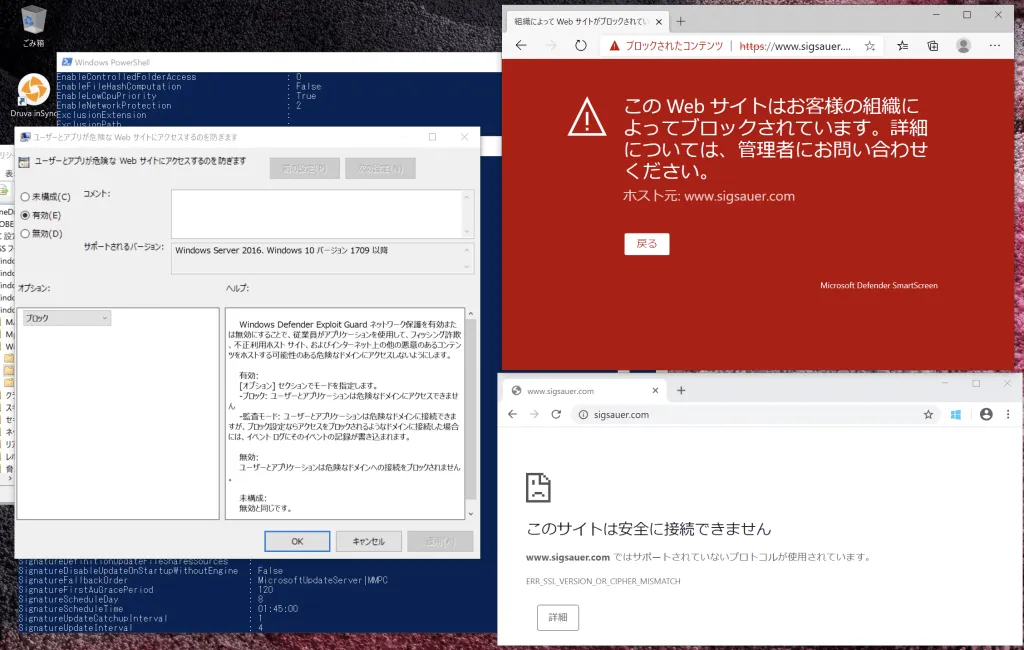1024x650 pixels.
Task: Open the Edge favorites list icon
Action: tap(903, 46)
